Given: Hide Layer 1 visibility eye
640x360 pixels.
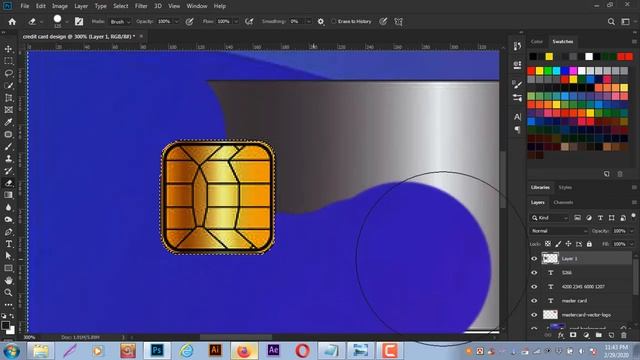Looking at the screenshot, I should 534,258.
